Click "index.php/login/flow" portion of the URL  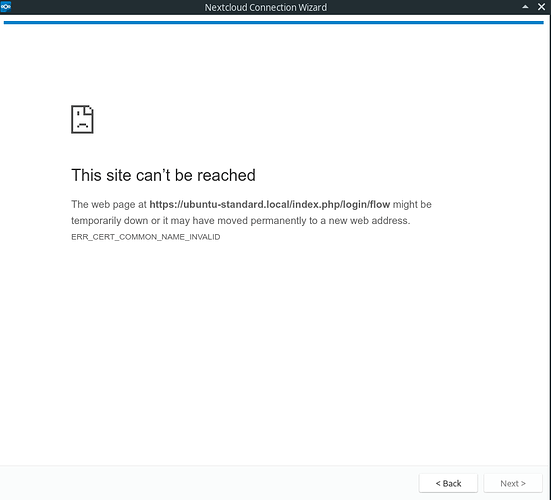click(x=341, y=204)
